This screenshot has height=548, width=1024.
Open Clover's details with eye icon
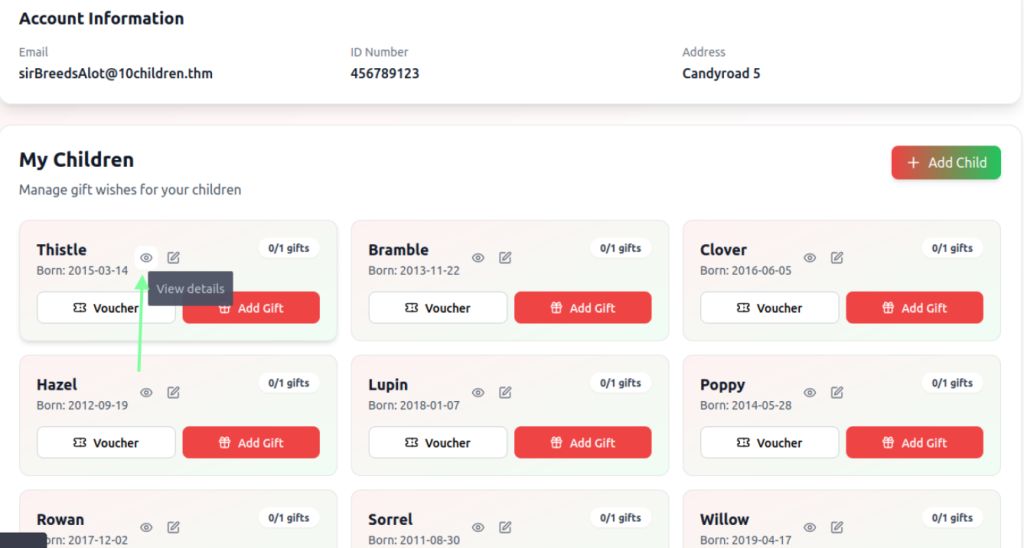tap(810, 258)
